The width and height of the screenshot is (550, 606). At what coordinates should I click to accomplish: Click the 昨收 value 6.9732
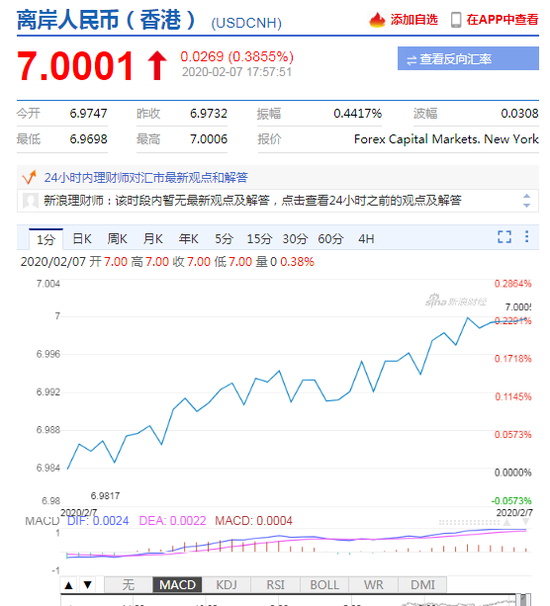click(209, 114)
